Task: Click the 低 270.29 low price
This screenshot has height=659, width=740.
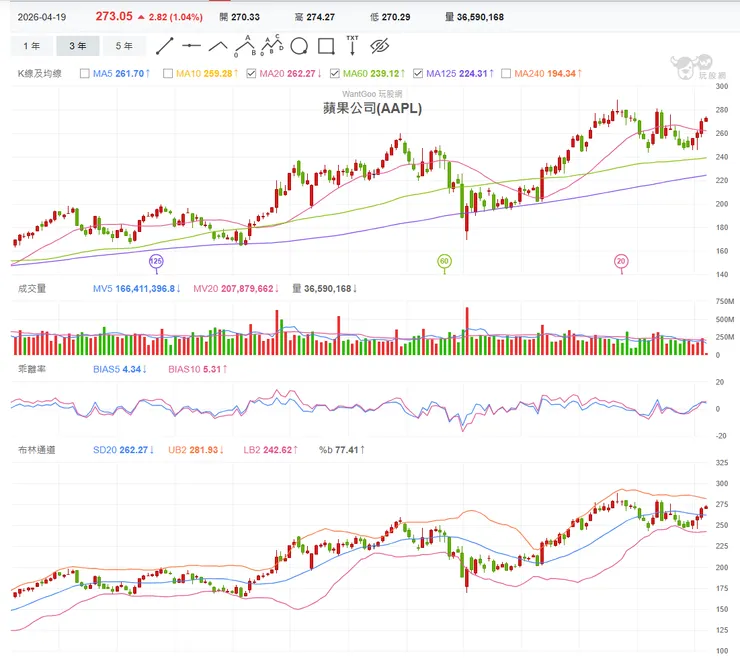Action: (390, 17)
